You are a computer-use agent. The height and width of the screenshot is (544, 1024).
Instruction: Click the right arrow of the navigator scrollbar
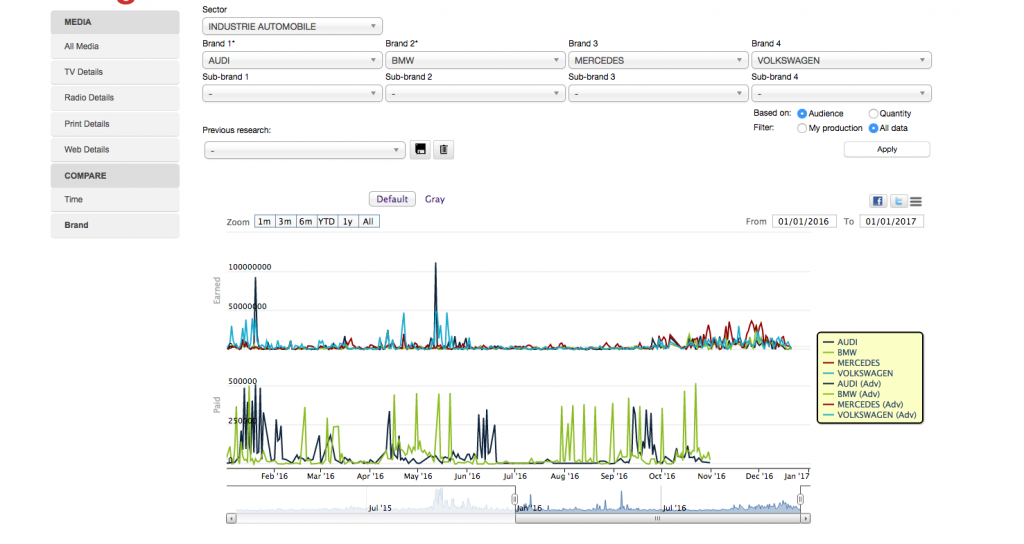point(806,519)
